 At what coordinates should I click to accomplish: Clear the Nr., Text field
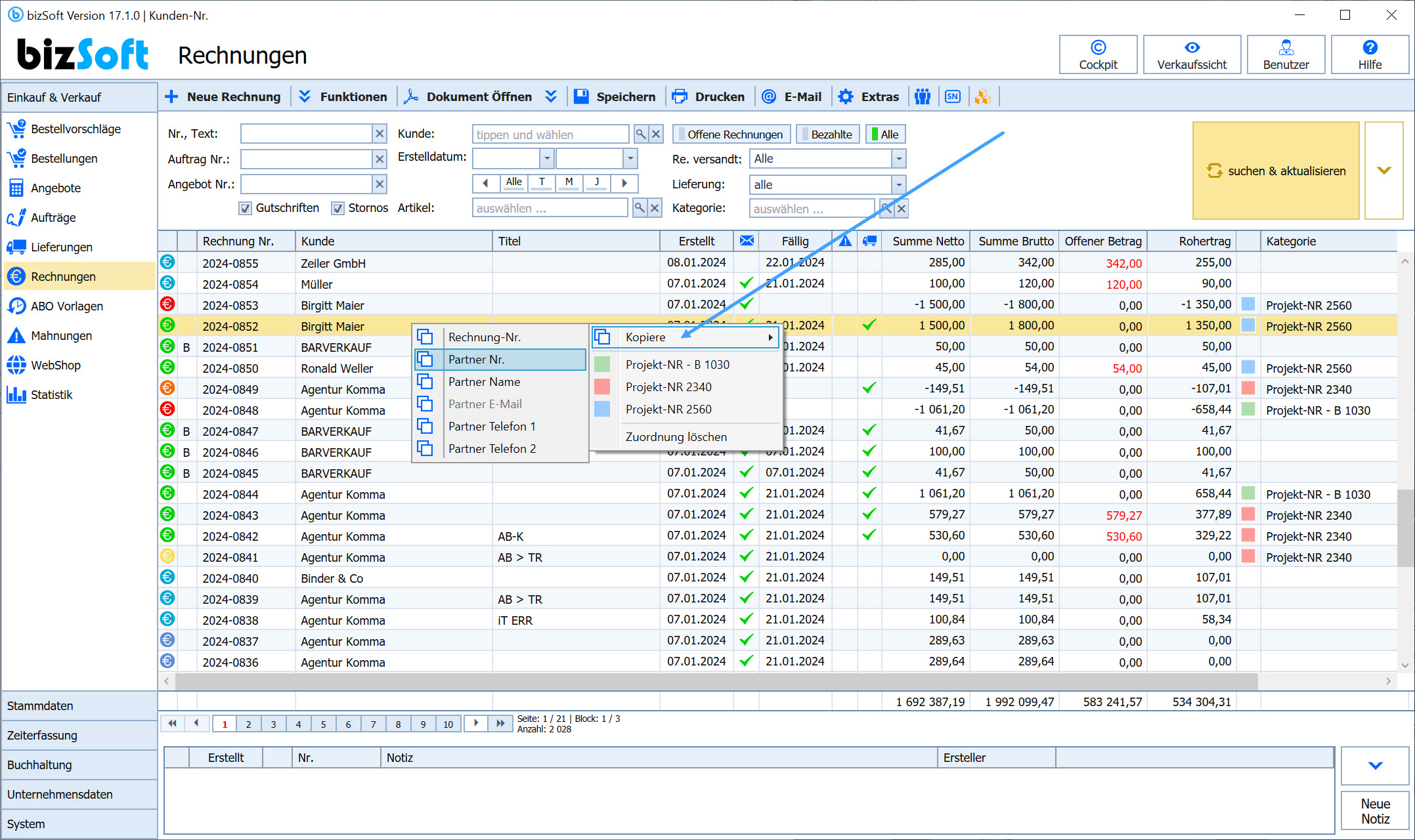380,134
